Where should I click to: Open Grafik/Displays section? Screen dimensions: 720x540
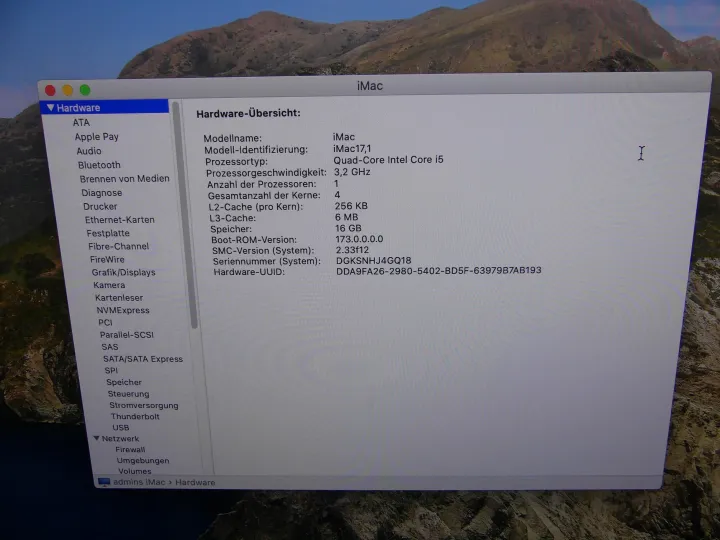[124, 272]
